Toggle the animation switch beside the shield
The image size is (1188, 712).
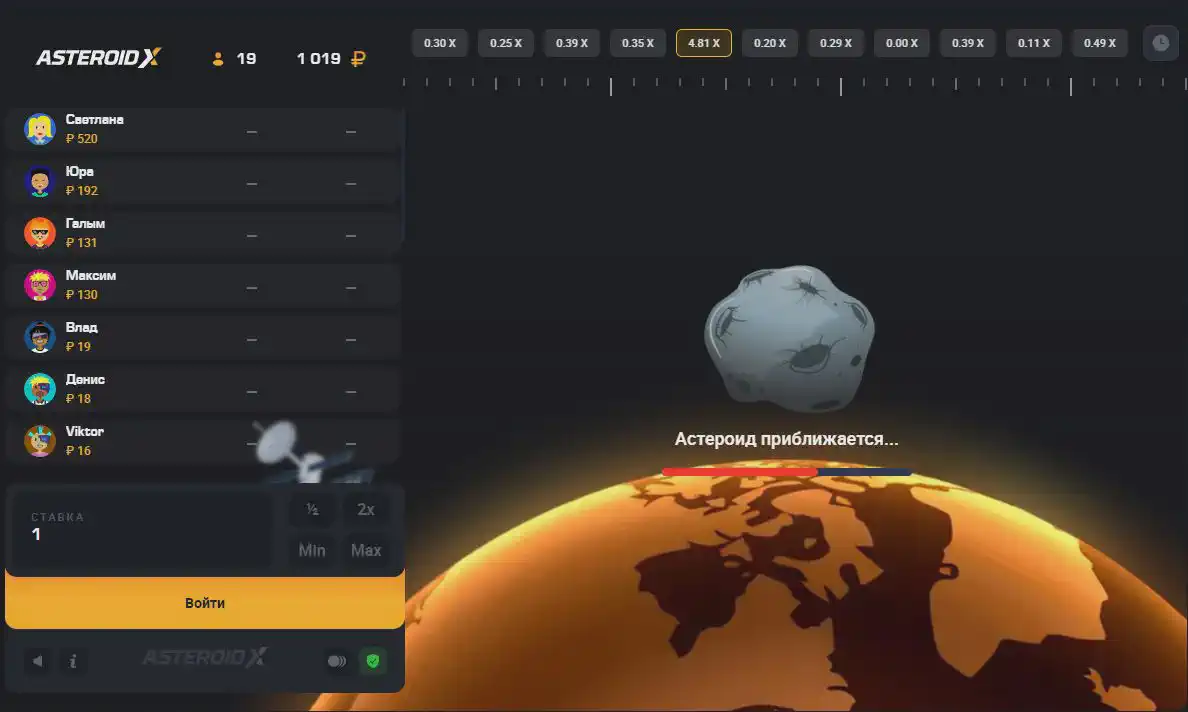pyautogui.click(x=337, y=661)
